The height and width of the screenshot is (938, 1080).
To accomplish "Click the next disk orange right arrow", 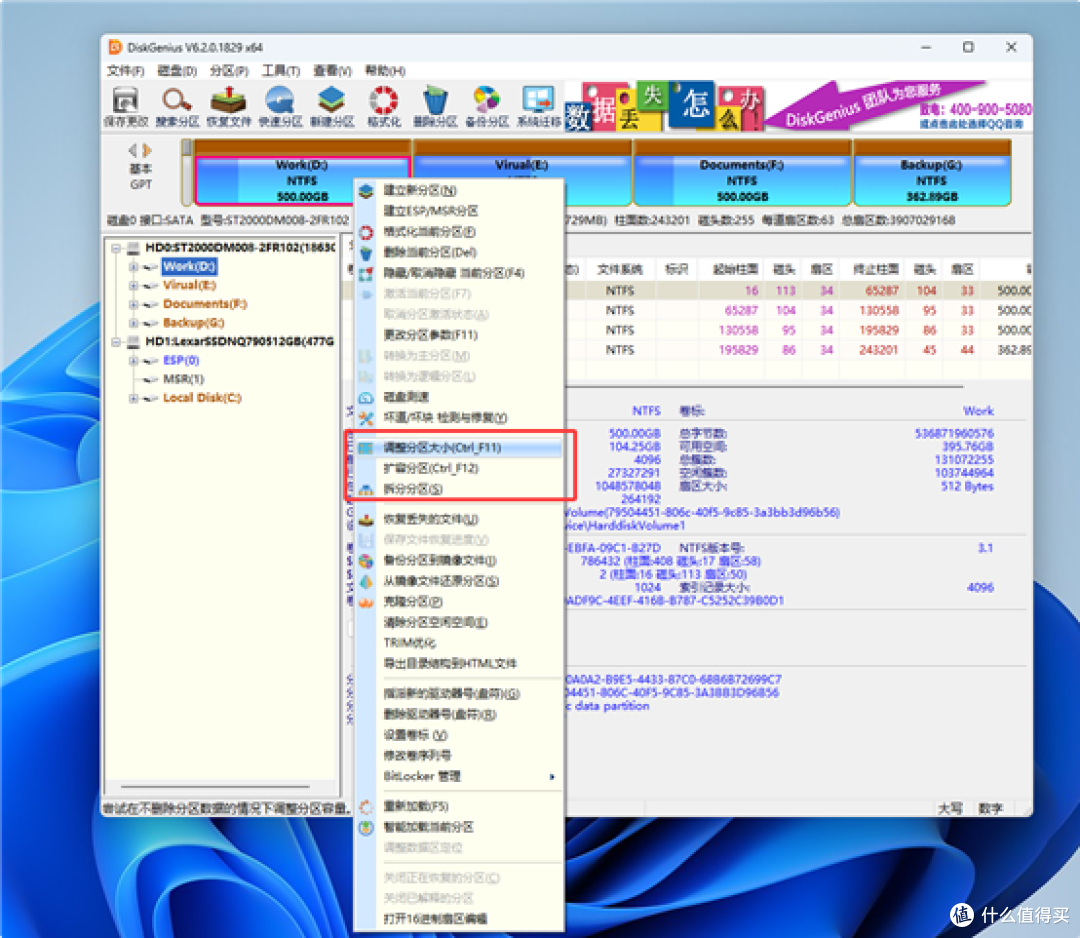I will [147, 150].
